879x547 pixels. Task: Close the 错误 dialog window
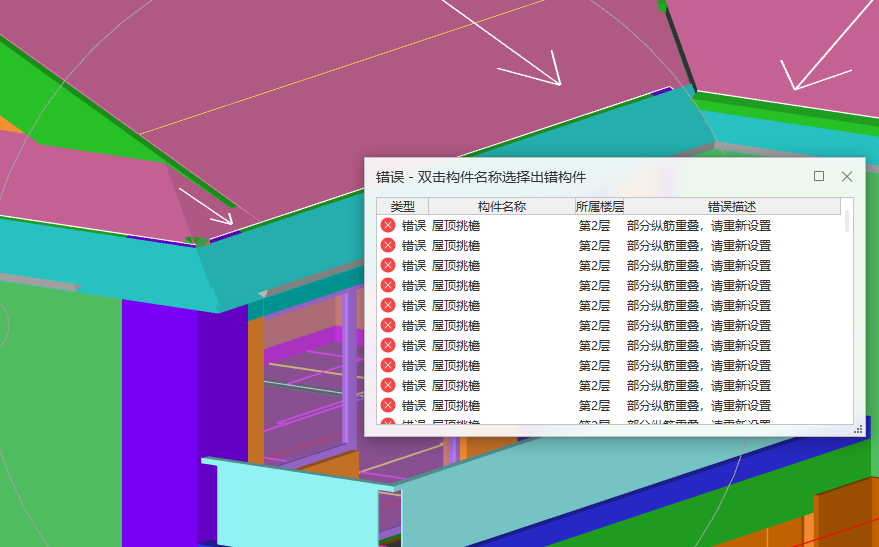point(846,177)
